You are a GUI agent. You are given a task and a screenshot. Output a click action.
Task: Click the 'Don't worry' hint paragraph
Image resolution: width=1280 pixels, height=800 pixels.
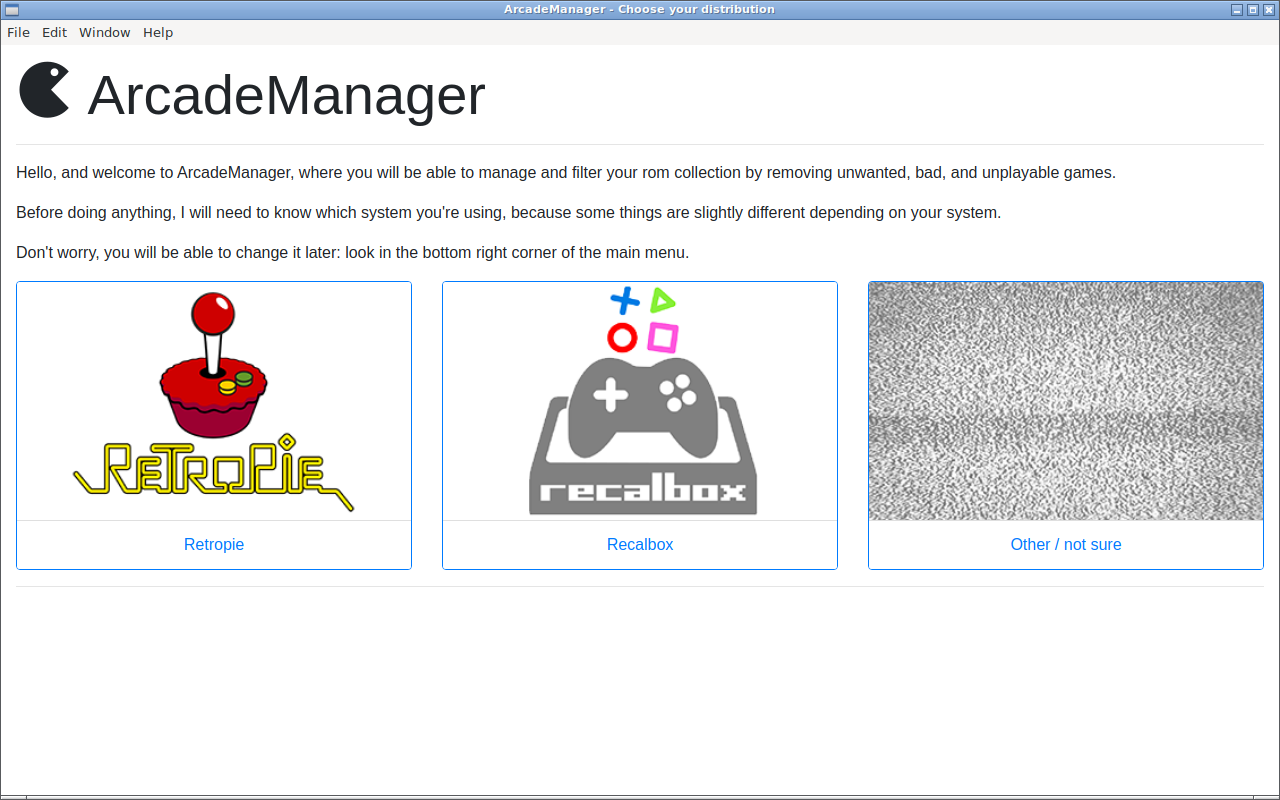coord(353,252)
